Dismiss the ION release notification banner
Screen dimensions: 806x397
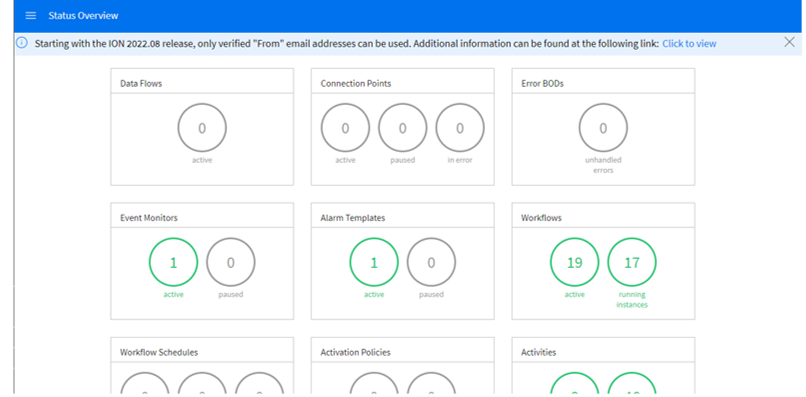pos(790,42)
